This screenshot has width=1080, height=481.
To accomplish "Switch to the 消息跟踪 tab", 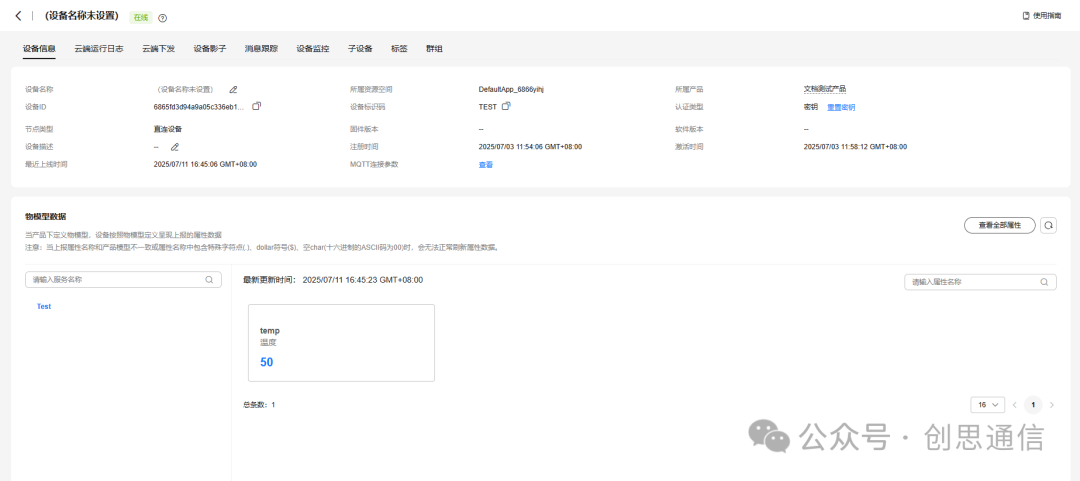I will coord(261,49).
